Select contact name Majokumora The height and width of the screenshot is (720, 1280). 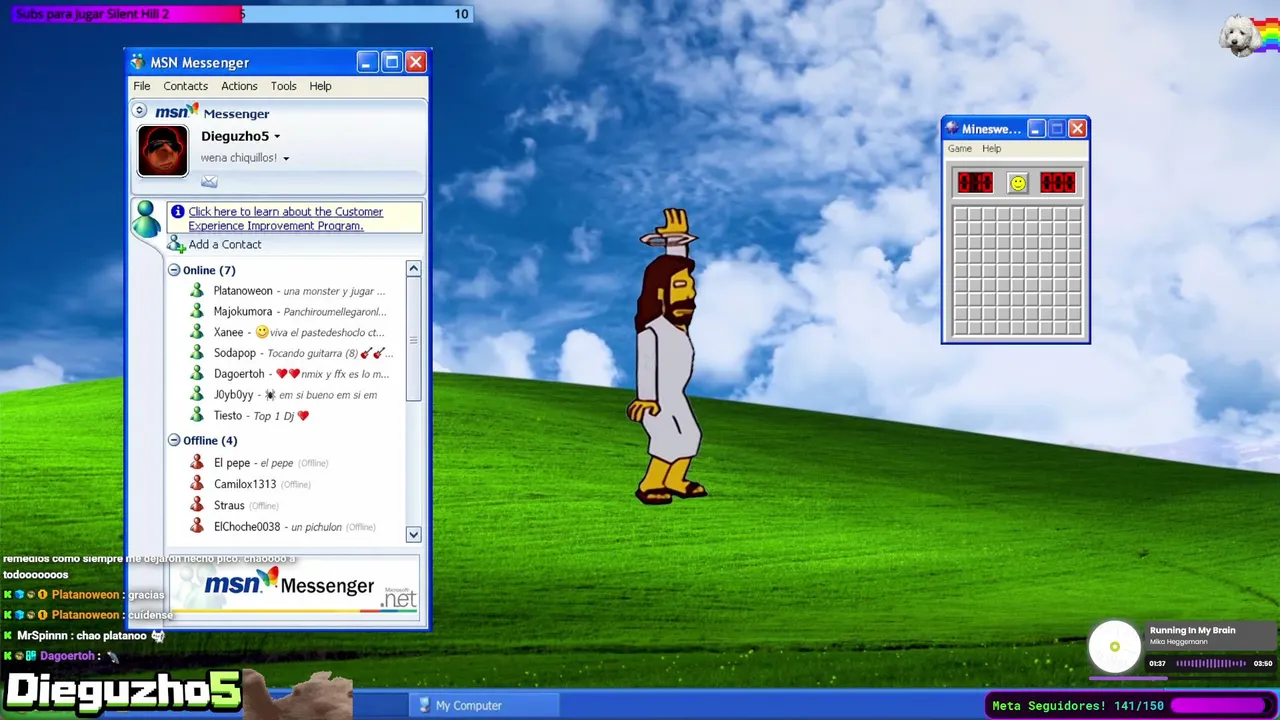coord(243,312)
